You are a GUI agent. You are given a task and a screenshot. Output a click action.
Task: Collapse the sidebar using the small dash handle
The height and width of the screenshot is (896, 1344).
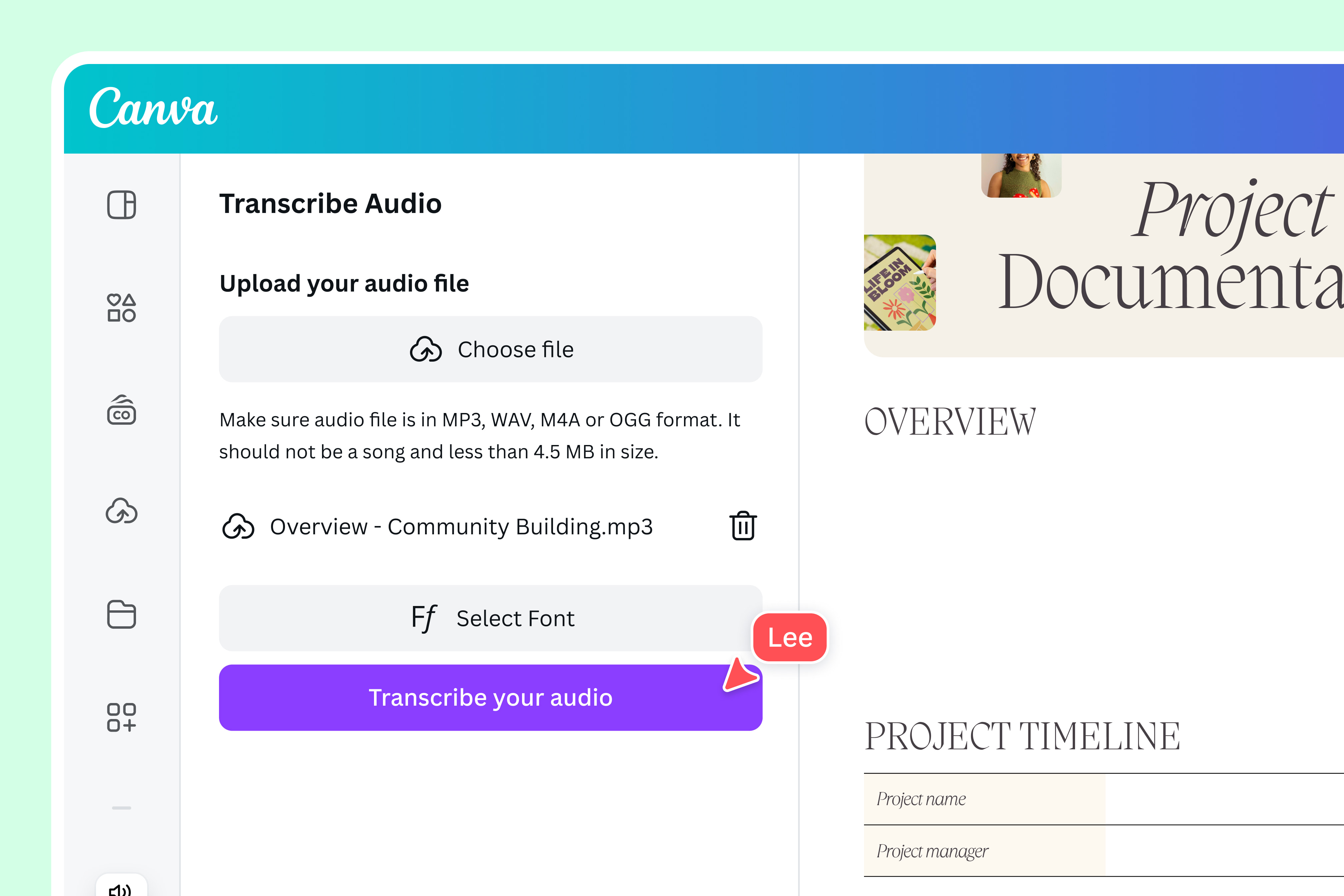point(121,807)
